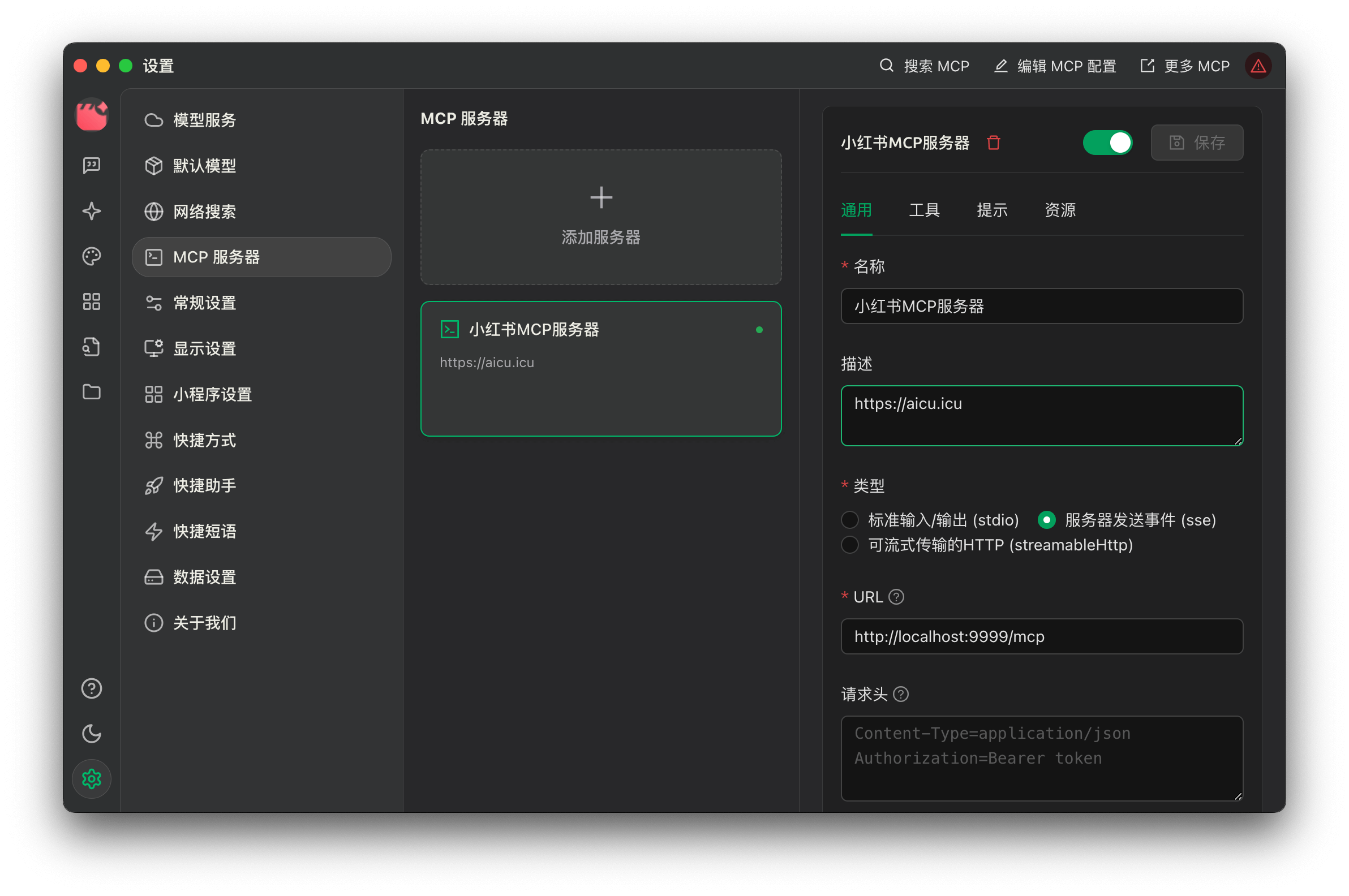1349x896 pixels.
Task: Click the 保存 save button
Action: point(1197,143)
